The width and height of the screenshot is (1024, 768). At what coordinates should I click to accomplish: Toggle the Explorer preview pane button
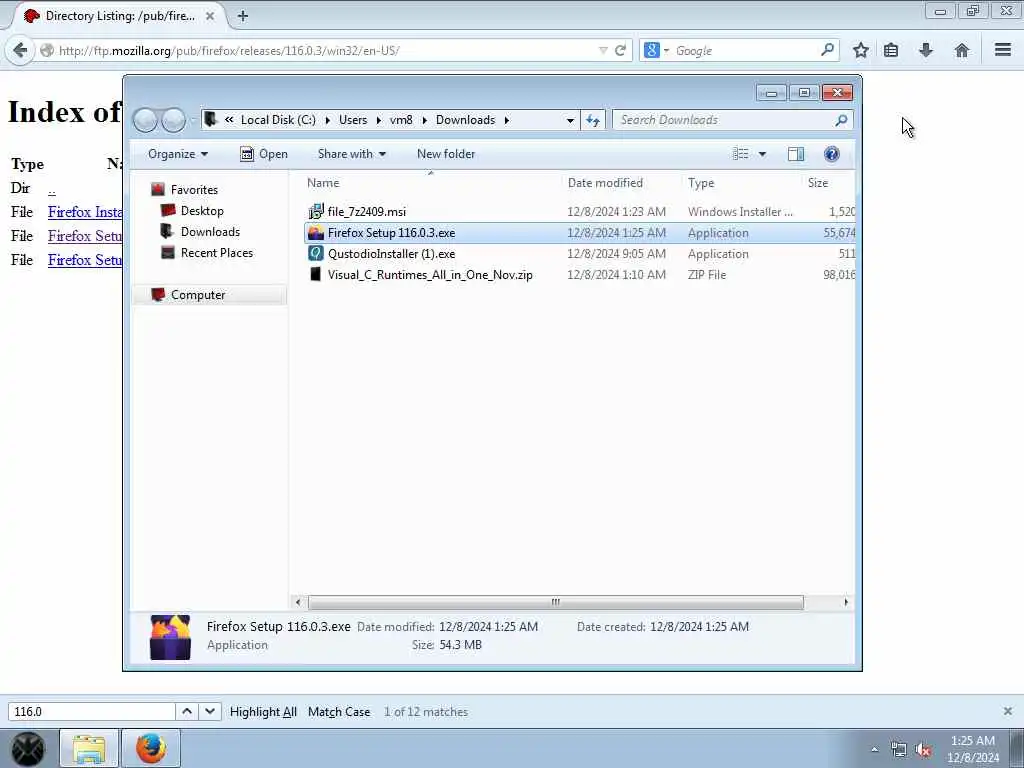[795, 154]
